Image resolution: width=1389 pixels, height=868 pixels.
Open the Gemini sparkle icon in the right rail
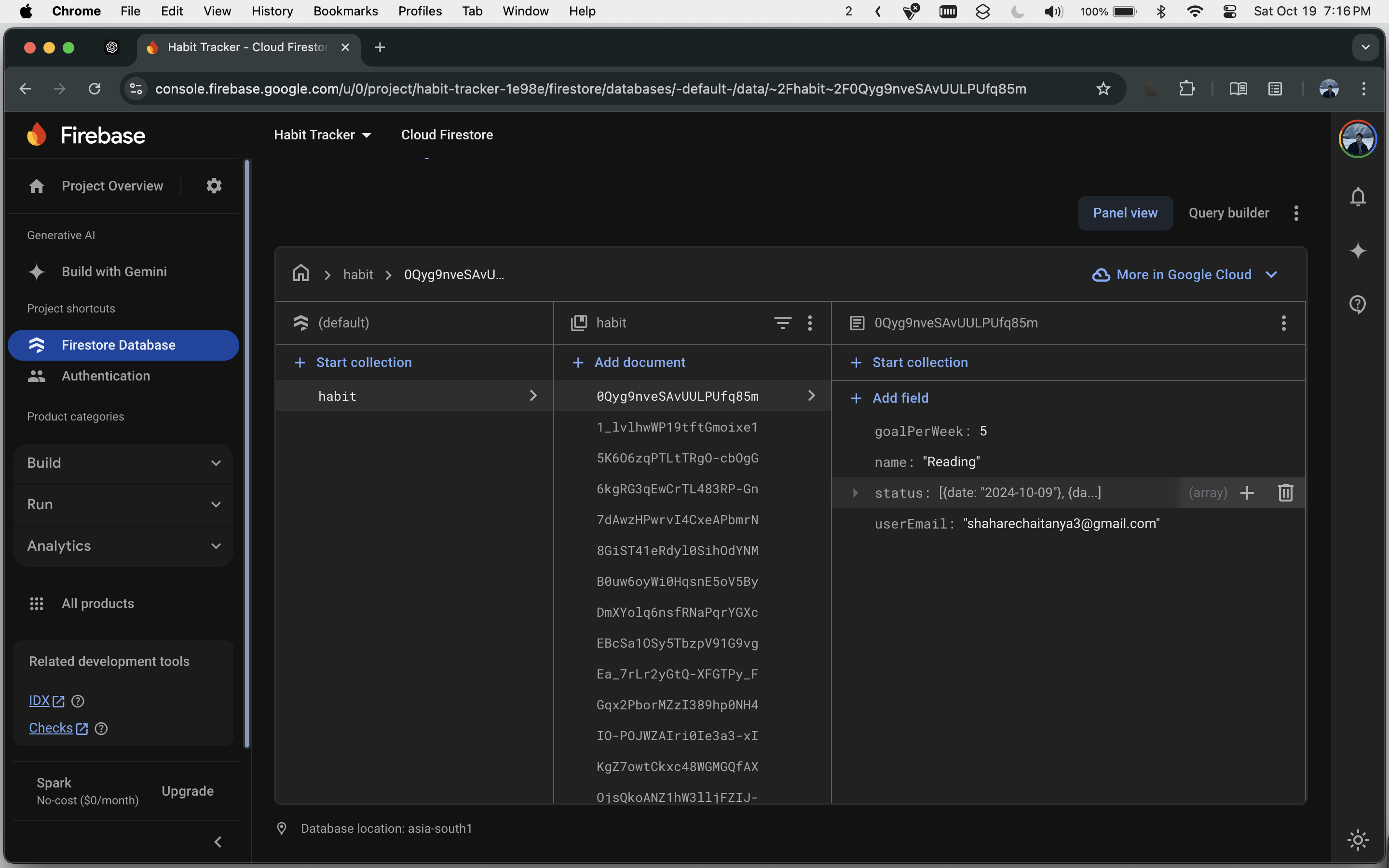point(1358,251)
